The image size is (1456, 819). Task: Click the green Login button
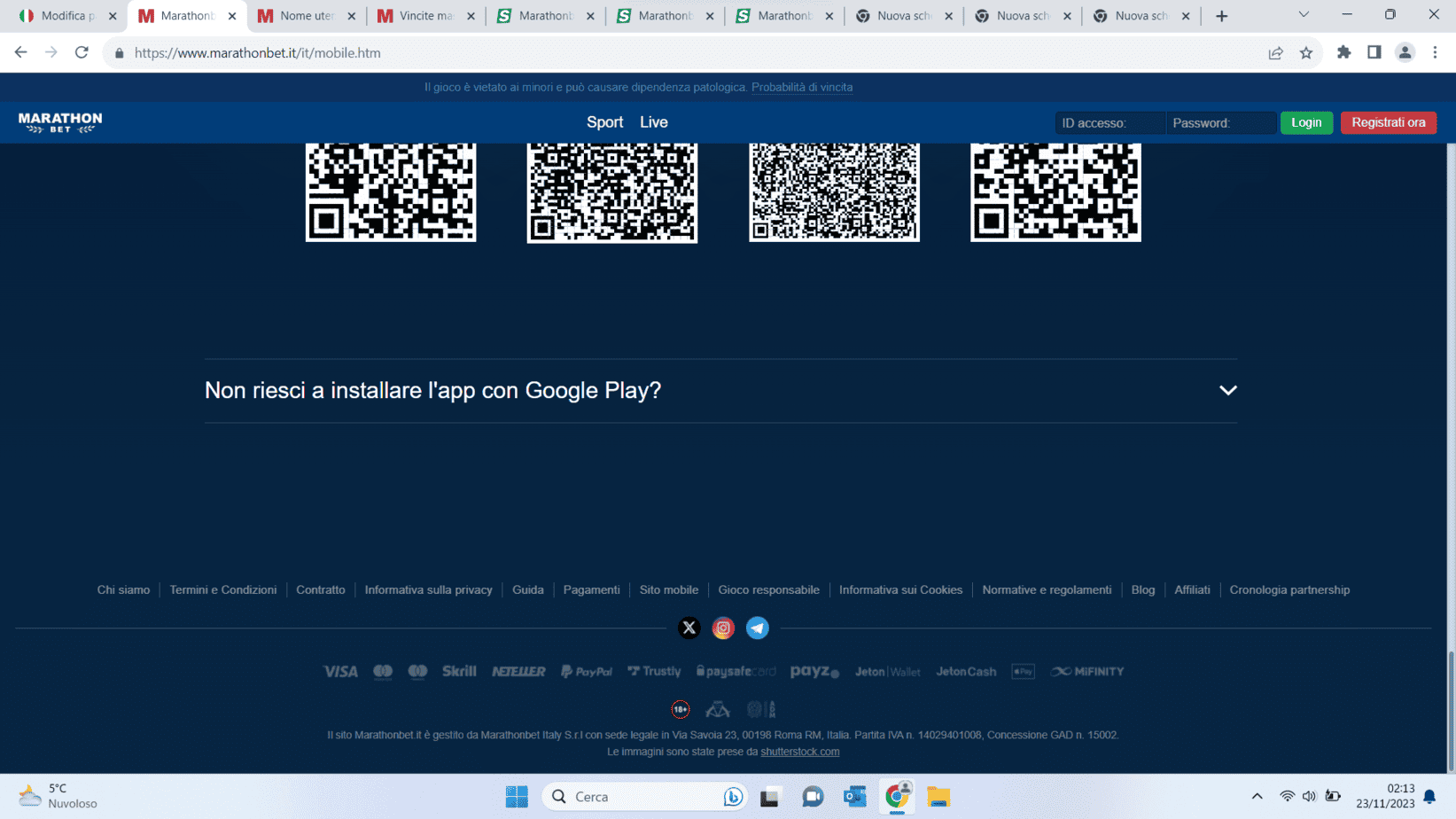click(x=1306, y=122)
